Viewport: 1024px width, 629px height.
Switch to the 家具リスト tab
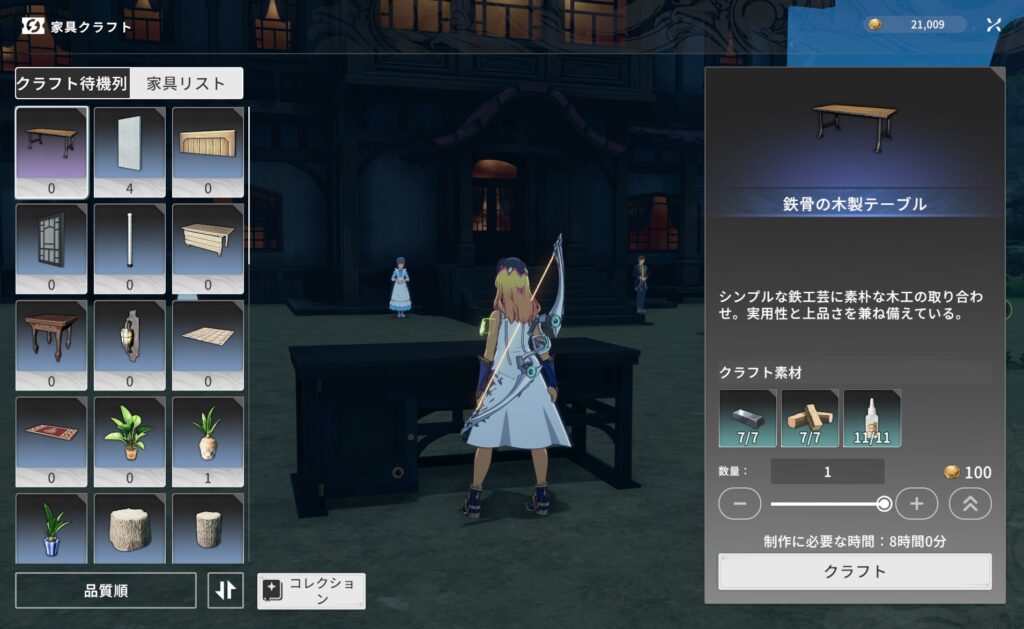click(x=187, y=84)
